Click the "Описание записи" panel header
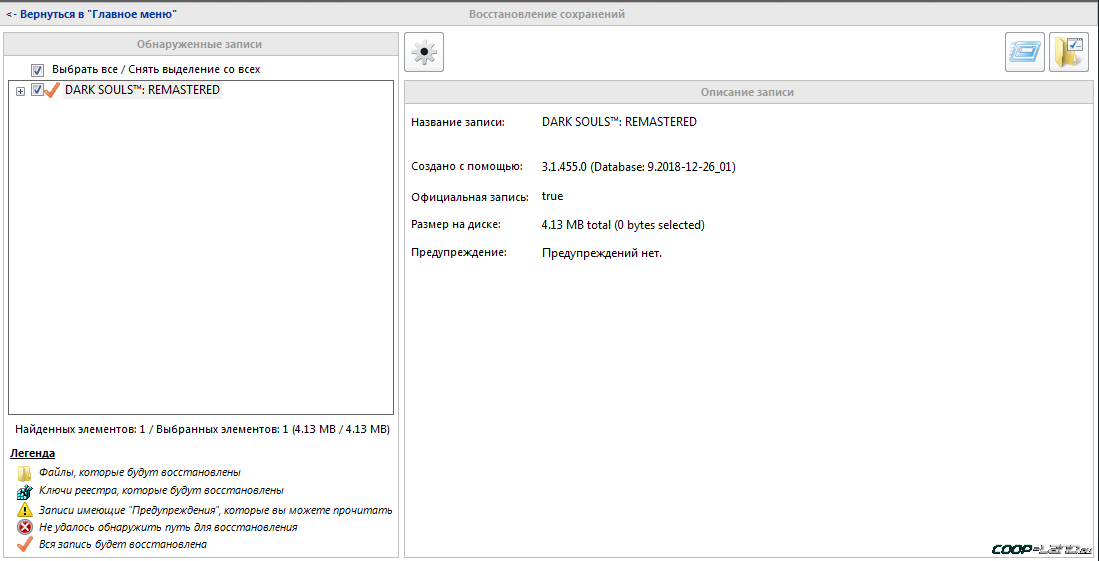The image size is (1099, 561). tap(746, 92)
